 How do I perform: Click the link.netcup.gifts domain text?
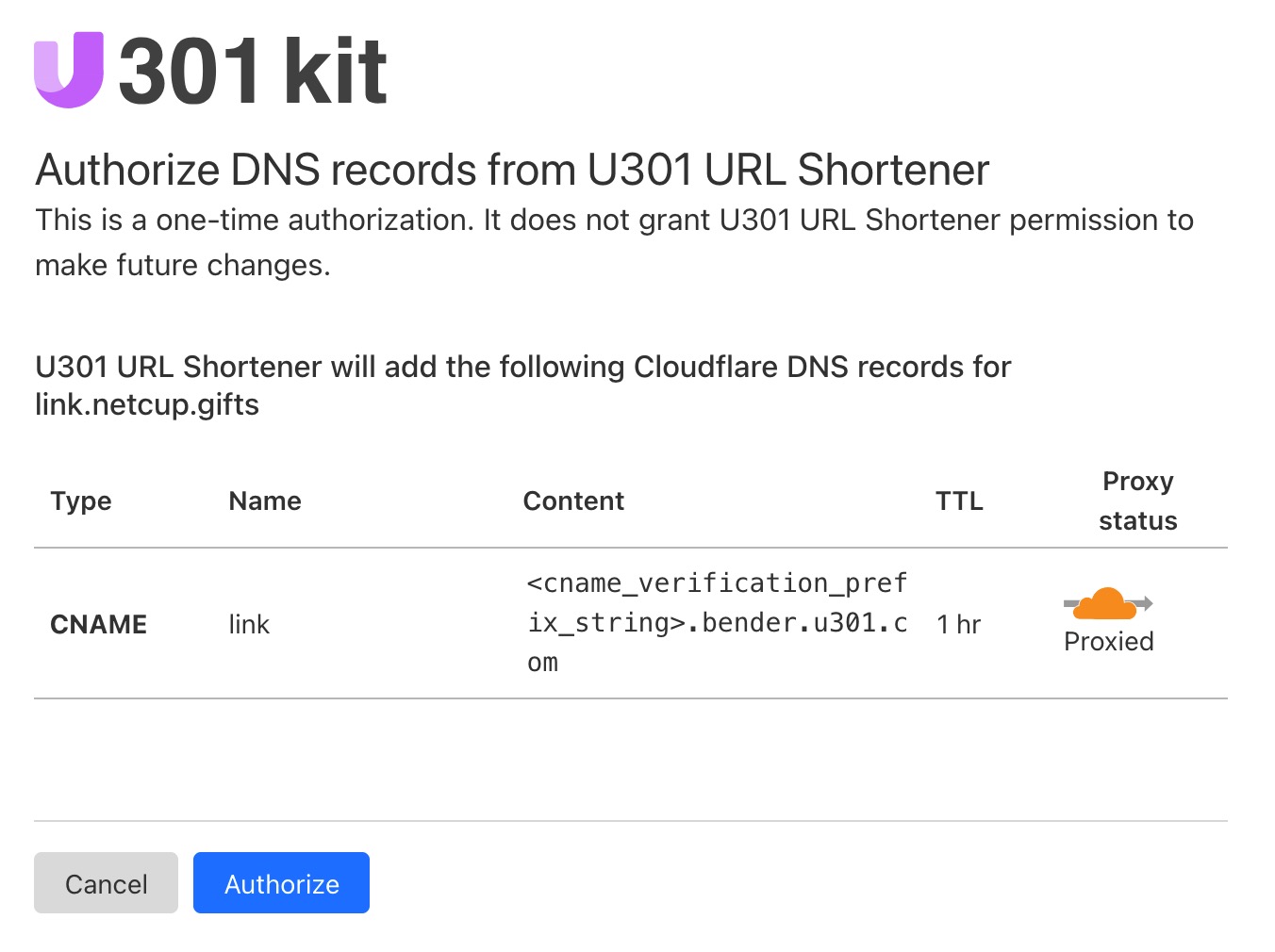[x=147, y=404]
